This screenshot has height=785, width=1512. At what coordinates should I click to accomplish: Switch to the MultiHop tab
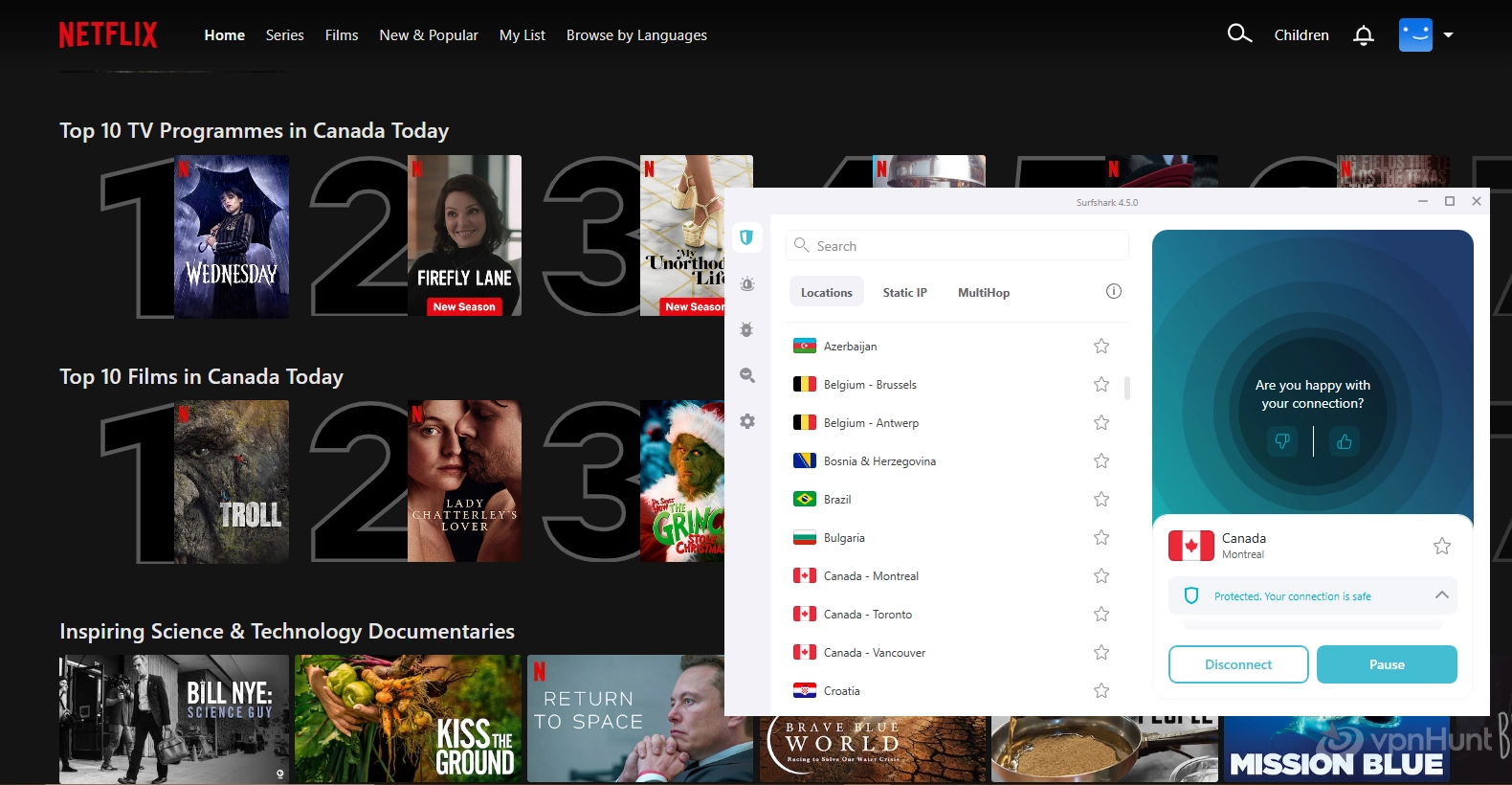[984, 292]
